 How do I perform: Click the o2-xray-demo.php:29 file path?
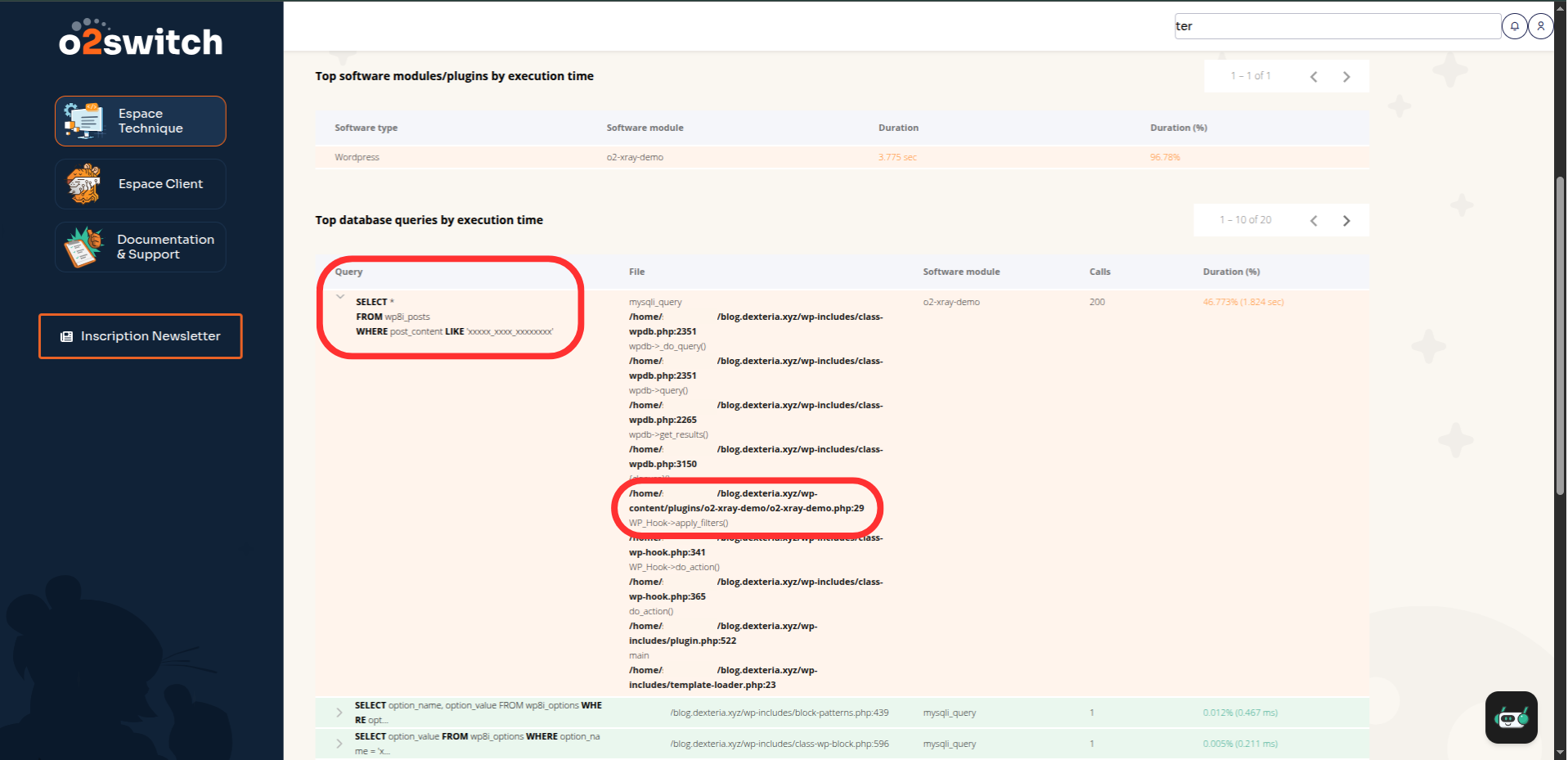pos(746,501)
